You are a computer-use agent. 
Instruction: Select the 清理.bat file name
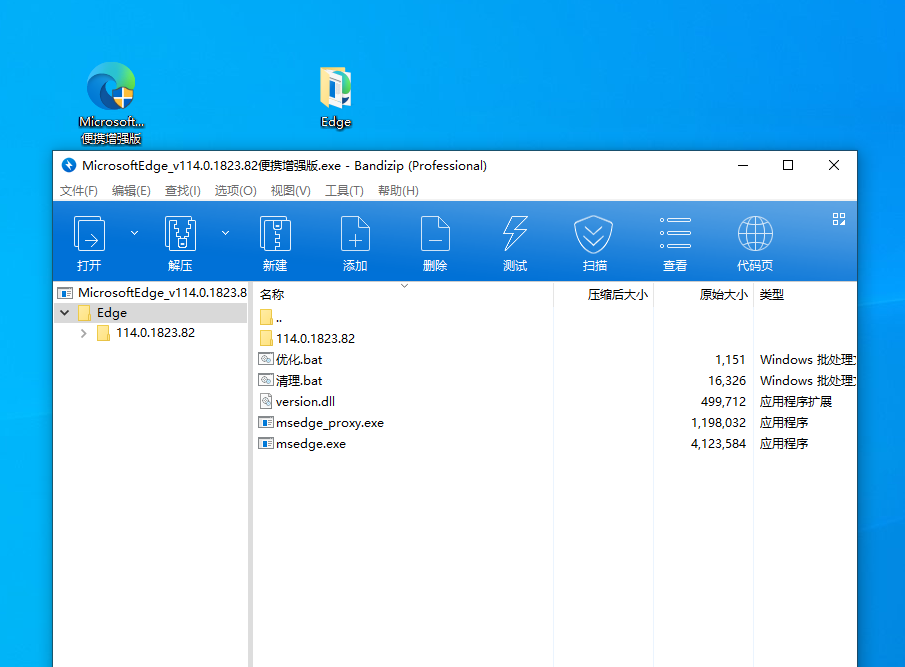(x=299, y=381)
